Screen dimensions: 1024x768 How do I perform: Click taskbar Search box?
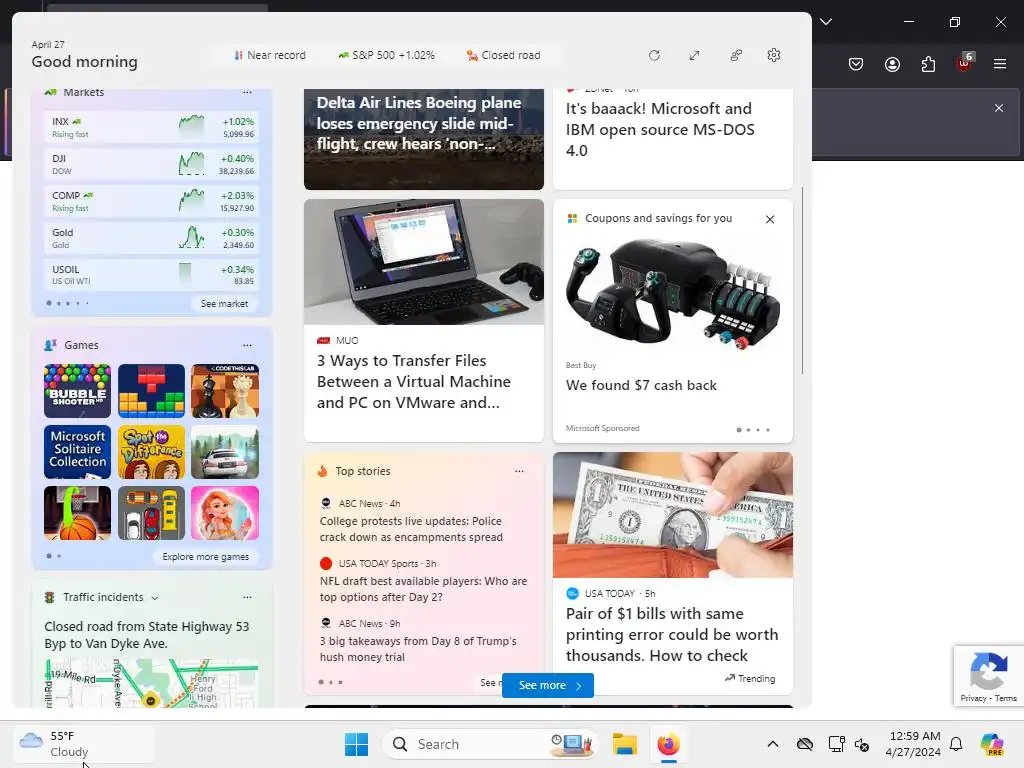490,744
